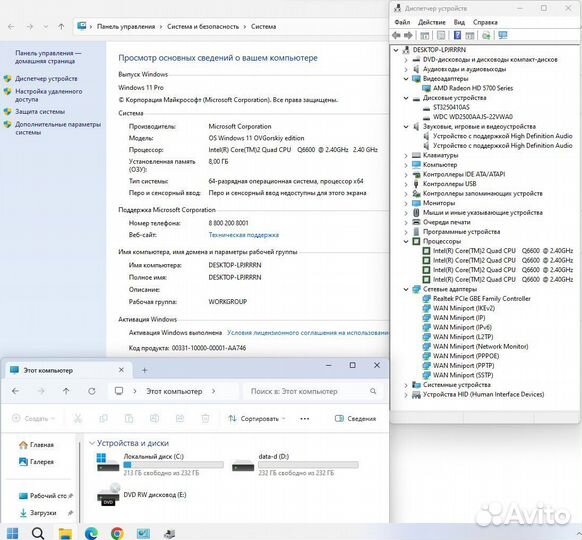
Task: Expand Контроллеры USB node
Action: (406, 184)
